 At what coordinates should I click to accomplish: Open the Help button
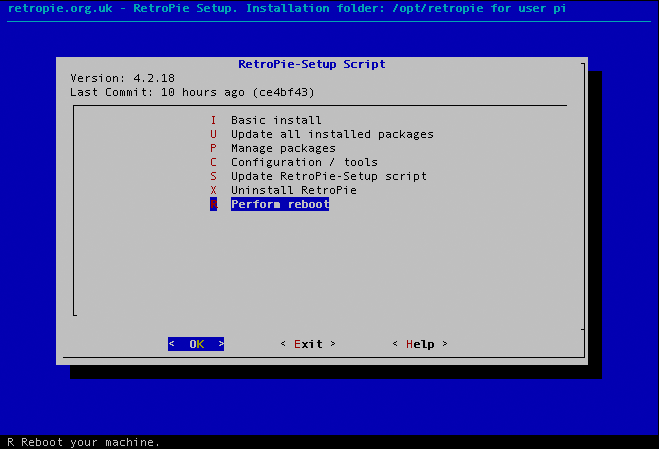click(420, 344)
